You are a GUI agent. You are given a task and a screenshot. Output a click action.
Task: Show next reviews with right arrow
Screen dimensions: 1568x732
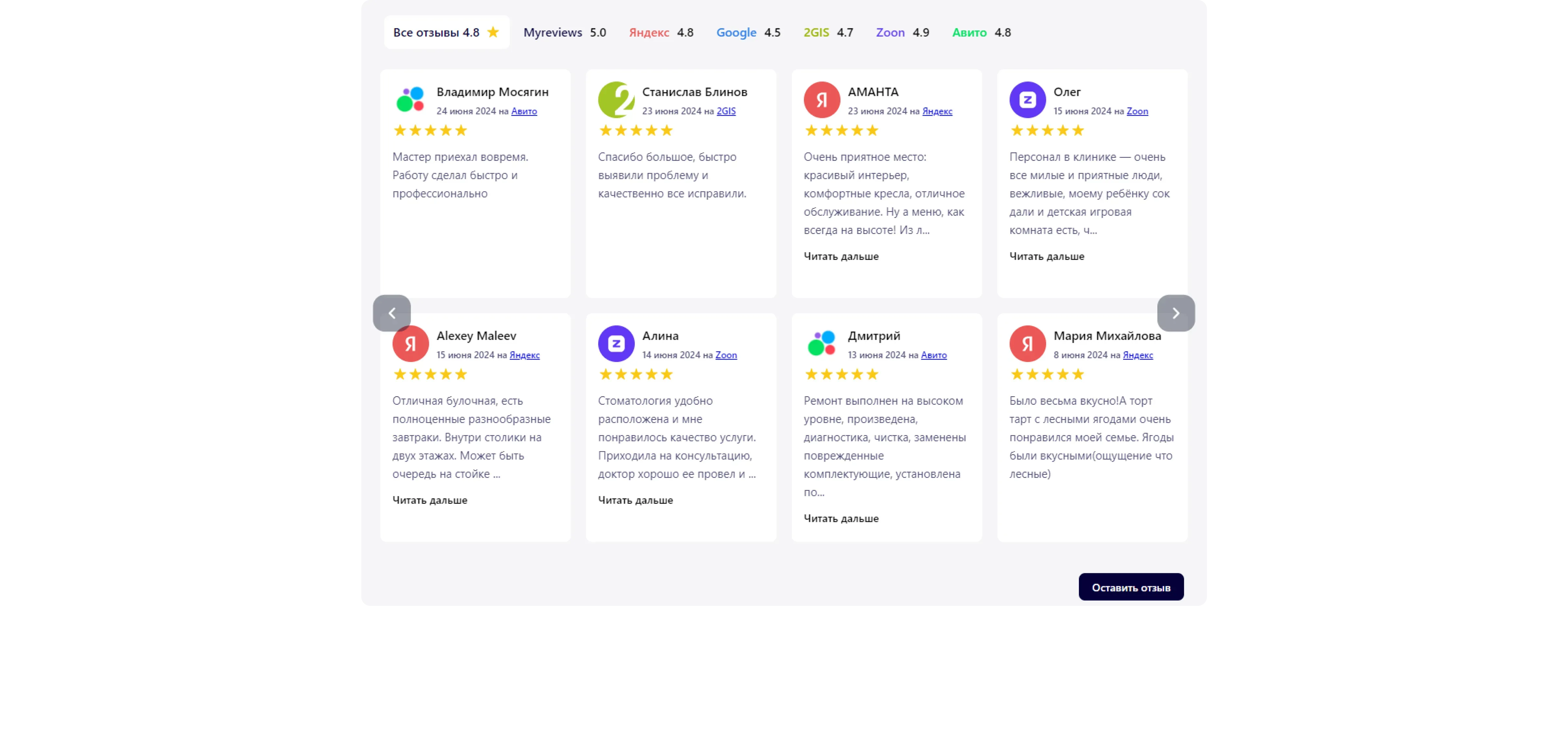[x=1175, y=313]
